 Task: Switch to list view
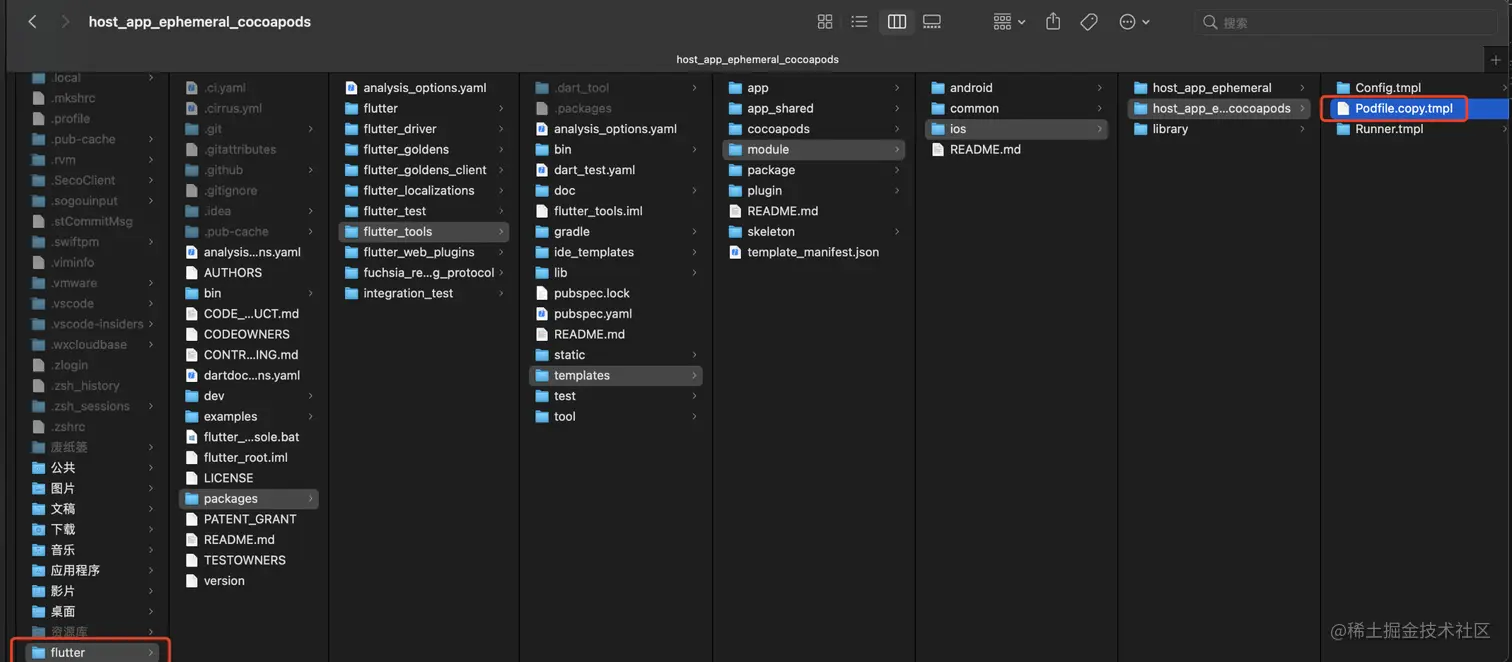(x=859, y=22)
